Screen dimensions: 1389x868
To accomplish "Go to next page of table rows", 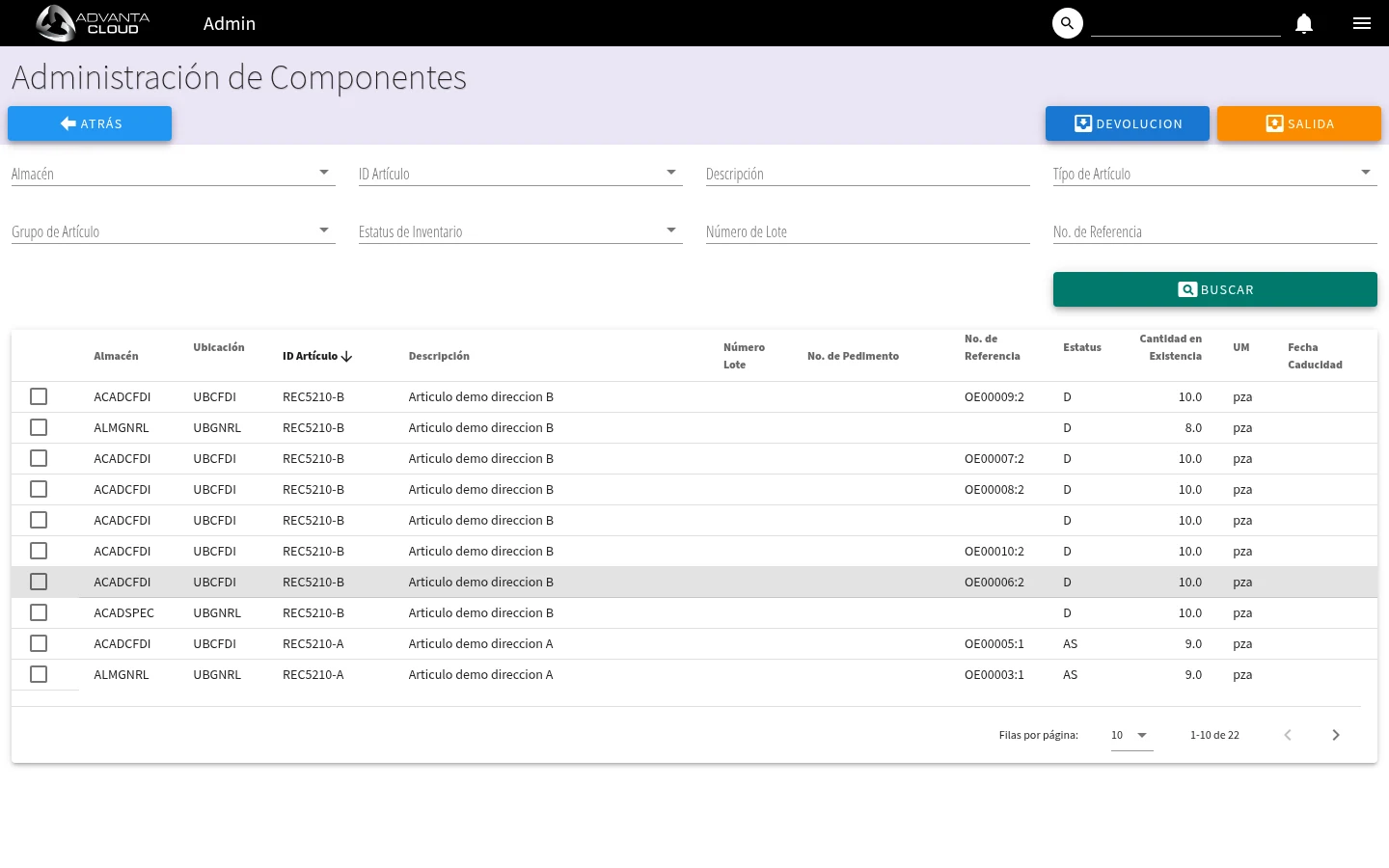I will point(1336,735).
